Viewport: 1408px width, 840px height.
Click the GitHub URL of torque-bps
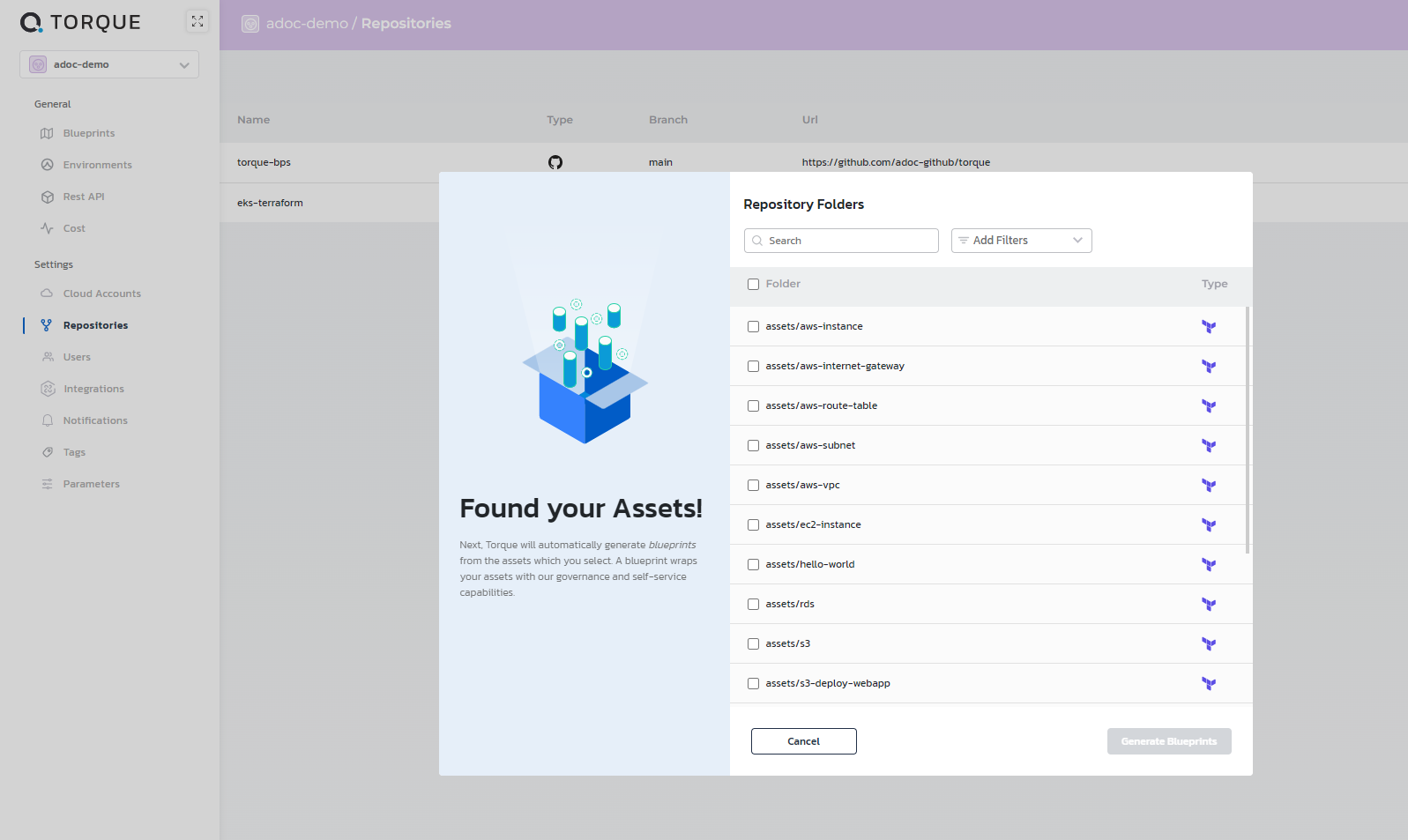pos(896,162)
